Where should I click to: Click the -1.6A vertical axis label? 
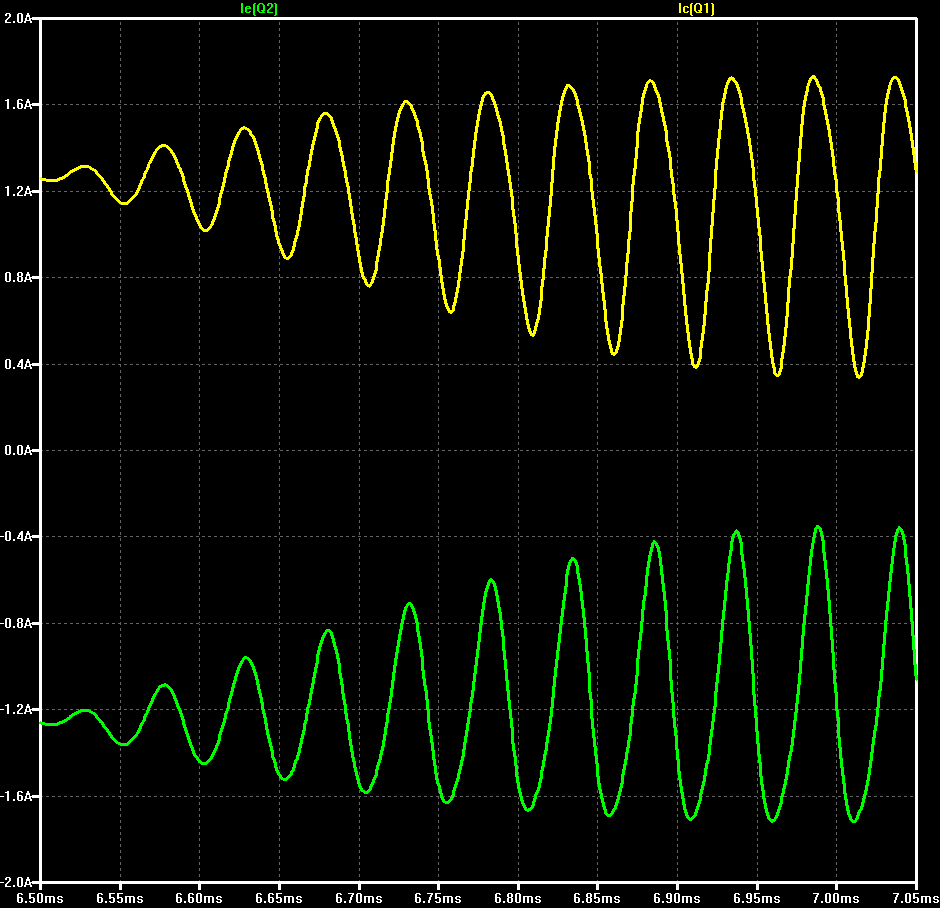click(x=16, y=797)
